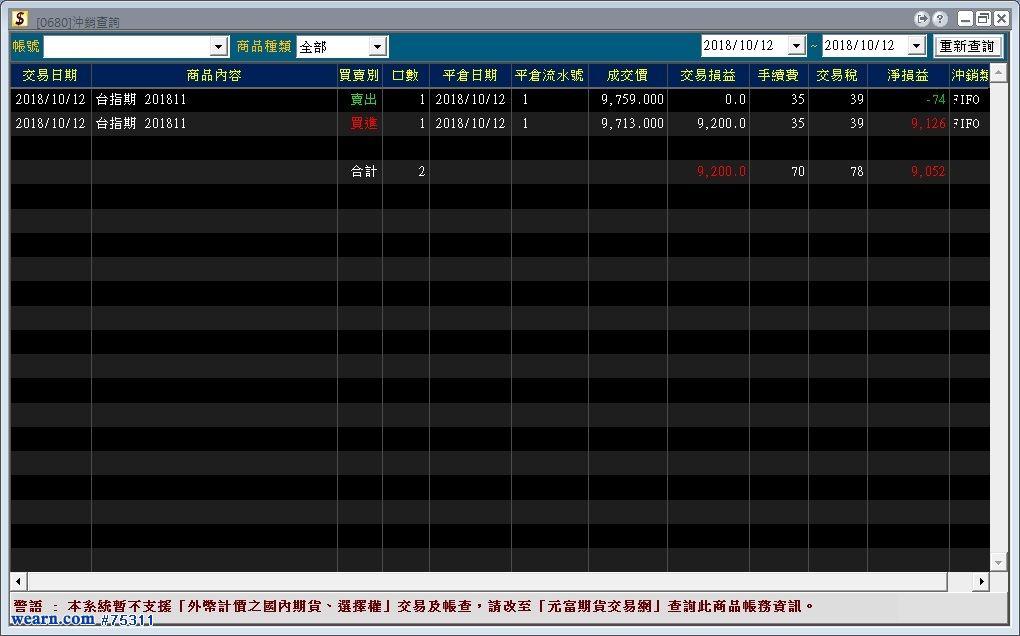Screen dimensions: 1020x636
Task: Click the 手續費 column header
Action: pyautogui.click(x=779, y=75)
